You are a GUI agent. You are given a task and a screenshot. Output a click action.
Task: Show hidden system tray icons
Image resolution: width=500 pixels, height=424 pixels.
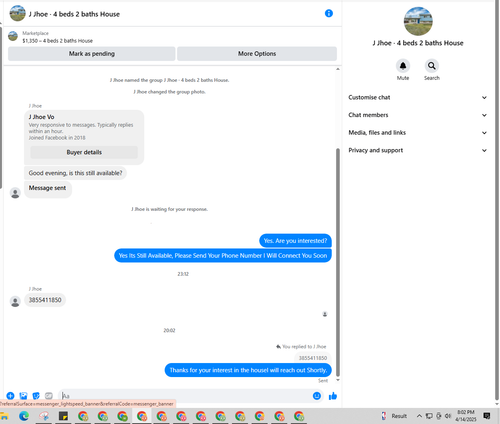coord(419,416)
